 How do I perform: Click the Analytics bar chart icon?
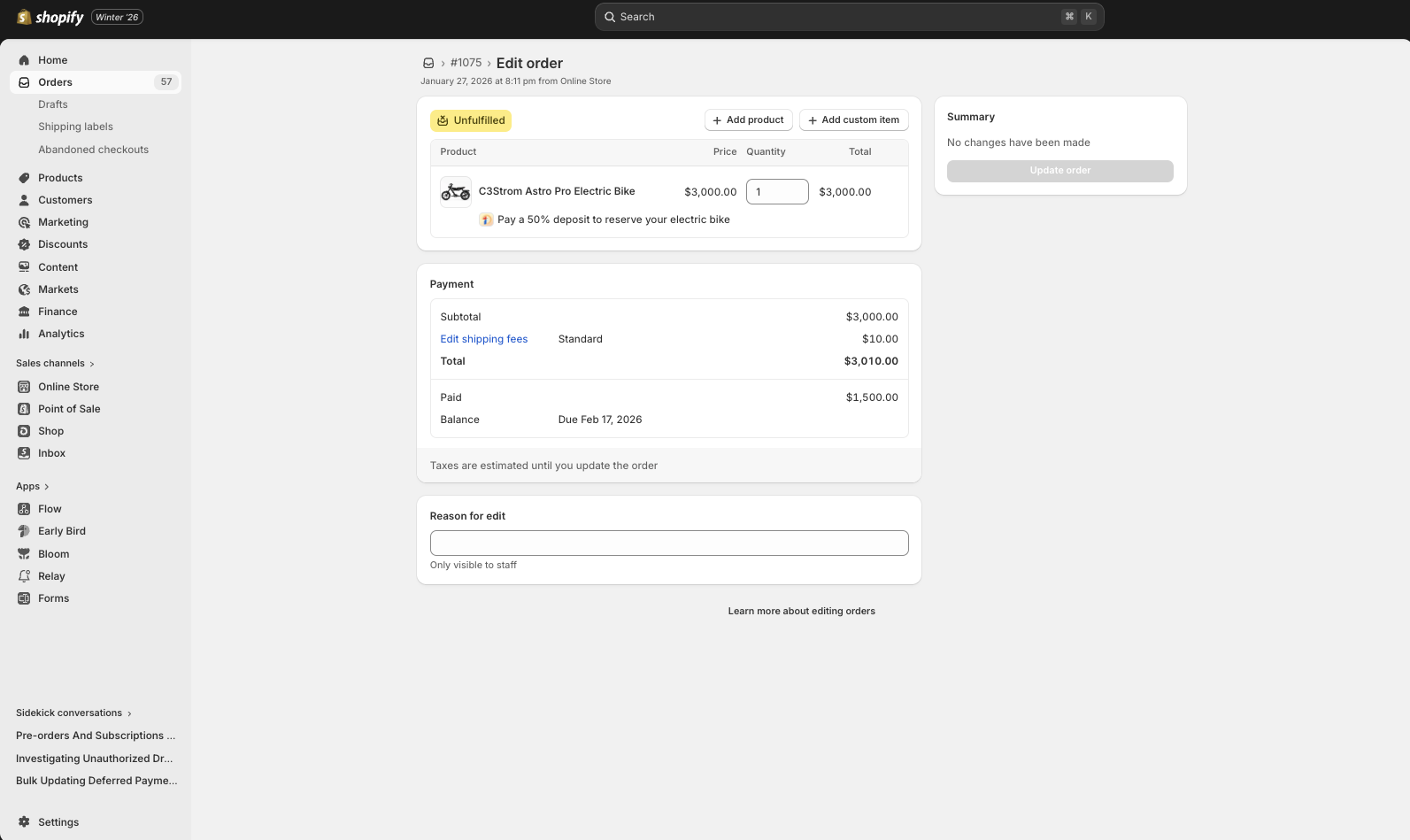pyautogui.click(x=24, y=334)
